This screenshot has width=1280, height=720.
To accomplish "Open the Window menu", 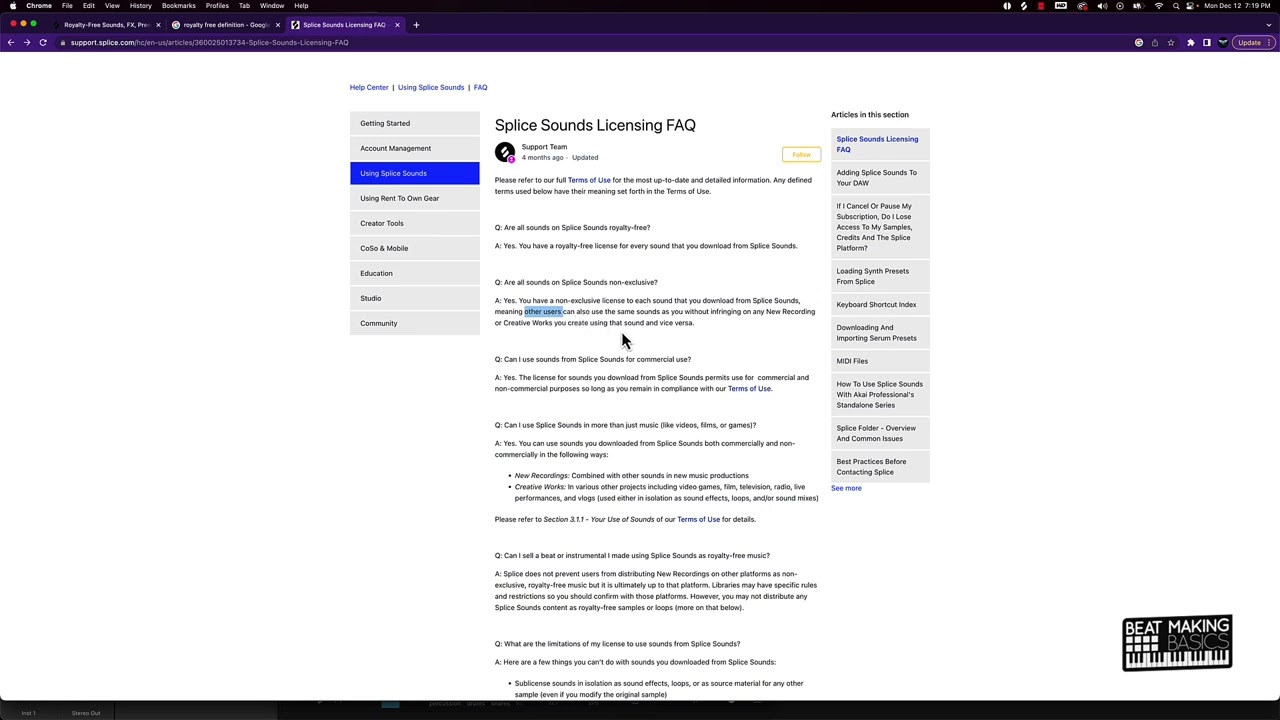I will (272, 6).
